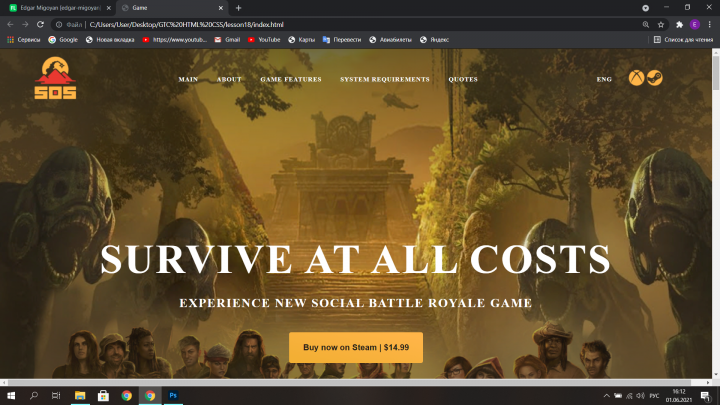Open the Xbox platform icon
Viewport: 720px width, 405px height.
coord(636,78)
